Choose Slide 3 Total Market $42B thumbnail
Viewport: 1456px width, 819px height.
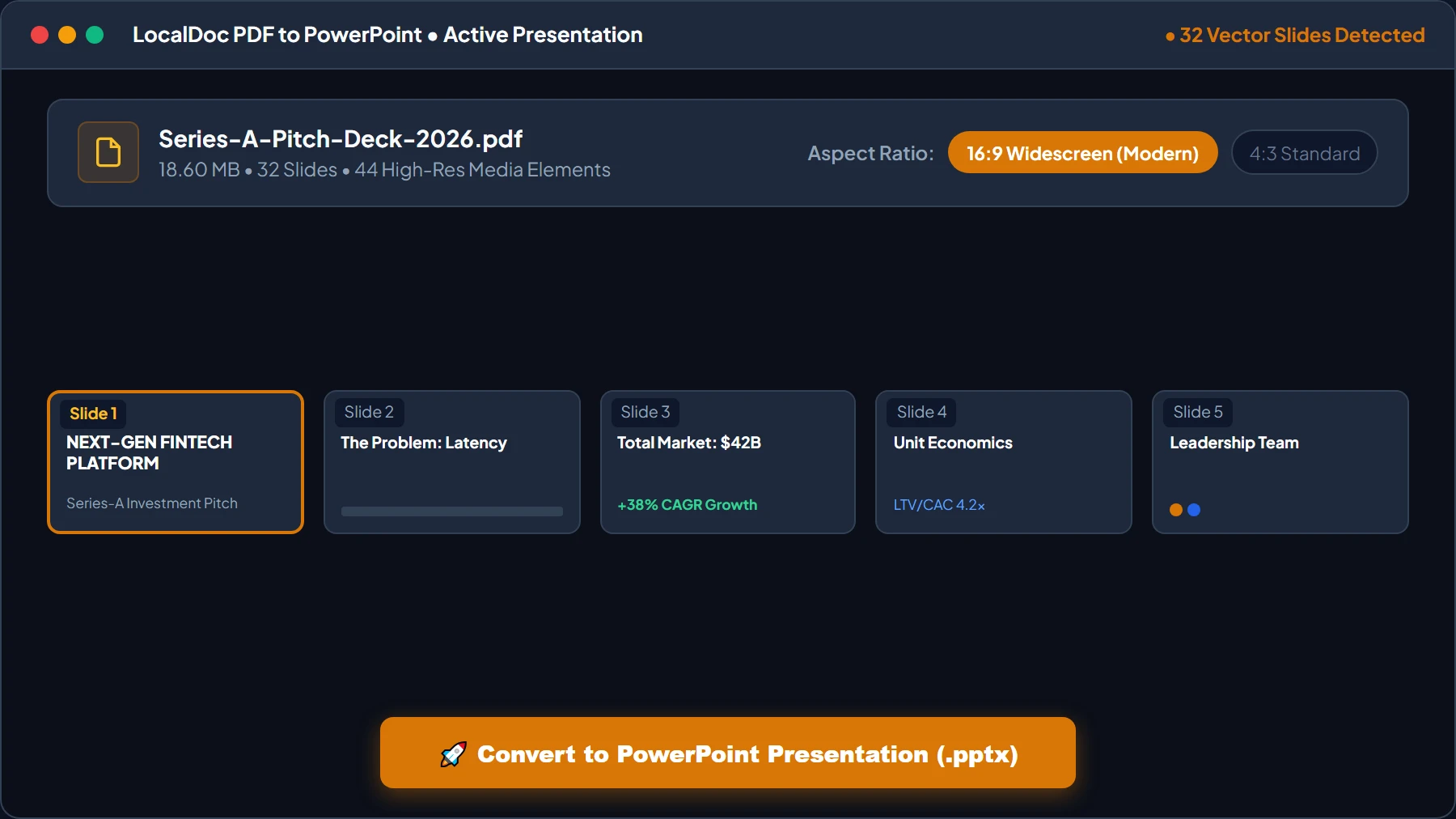(x=728, y=462)
